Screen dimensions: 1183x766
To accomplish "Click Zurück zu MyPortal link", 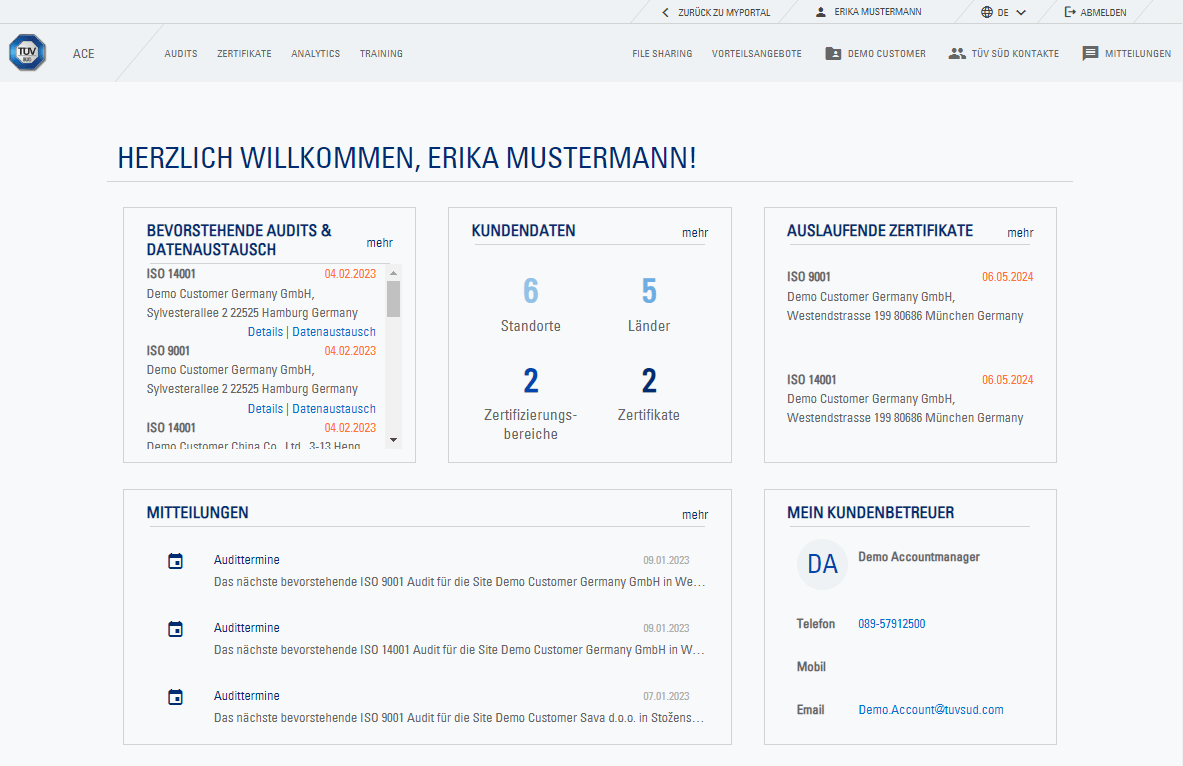I will [724, 13].
